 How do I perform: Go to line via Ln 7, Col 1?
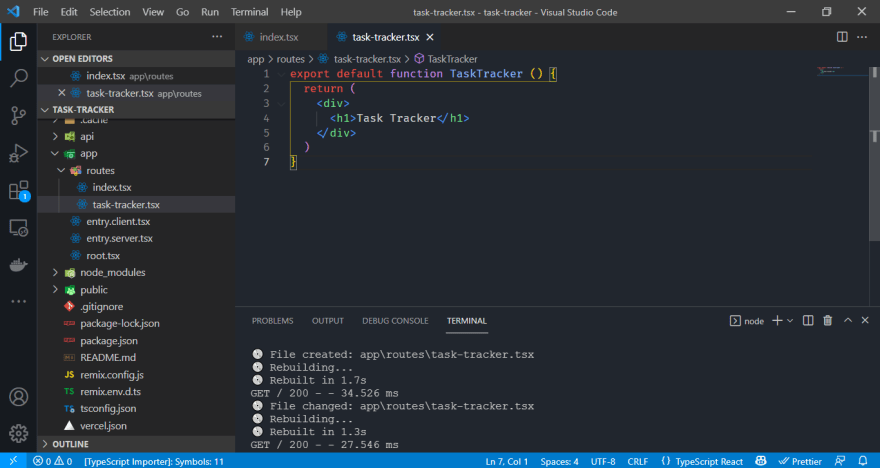point(507,461)
